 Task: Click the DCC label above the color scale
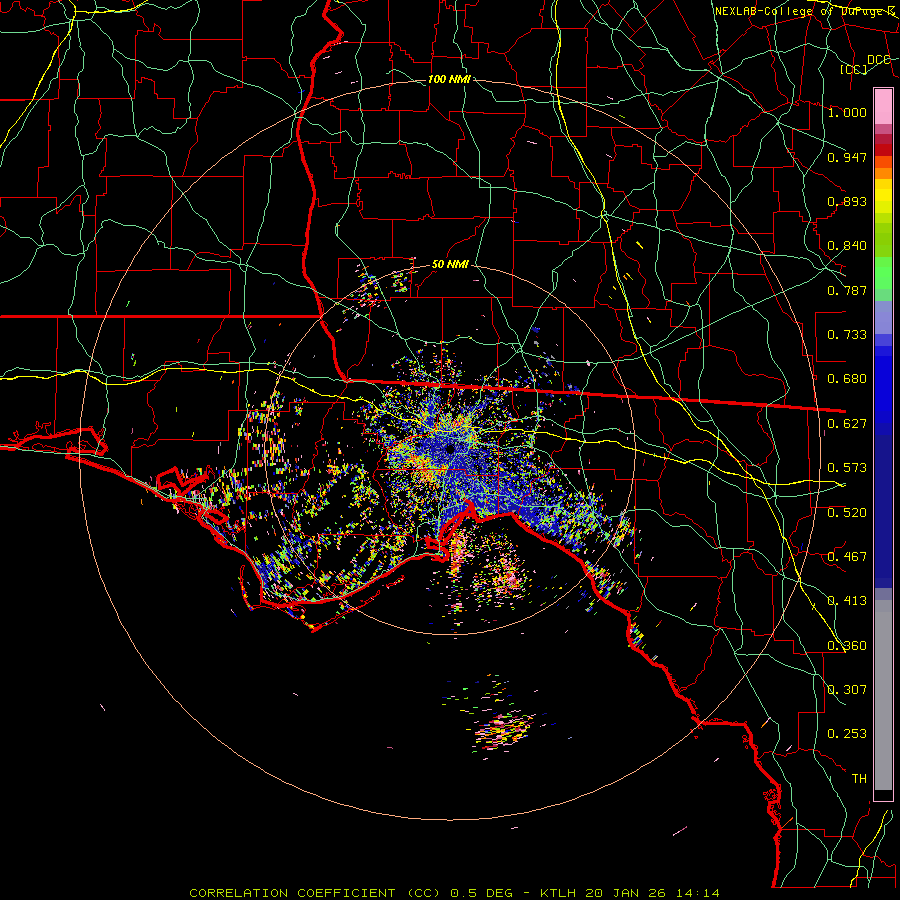(x=878, y=60)
